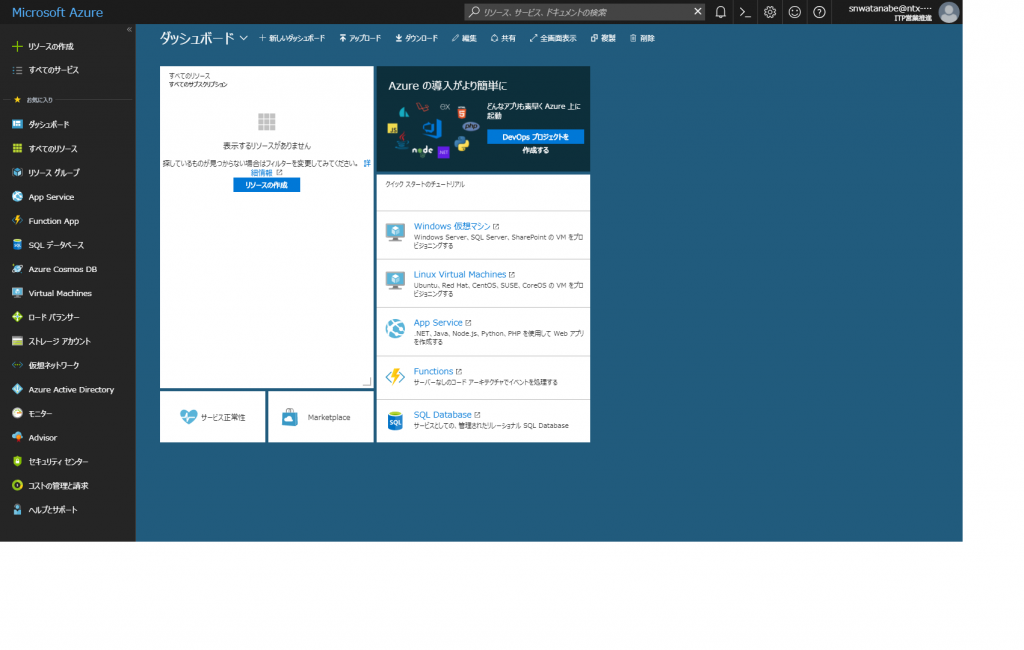
Task: Open the portal settings gear
Action: pos(770,12)
